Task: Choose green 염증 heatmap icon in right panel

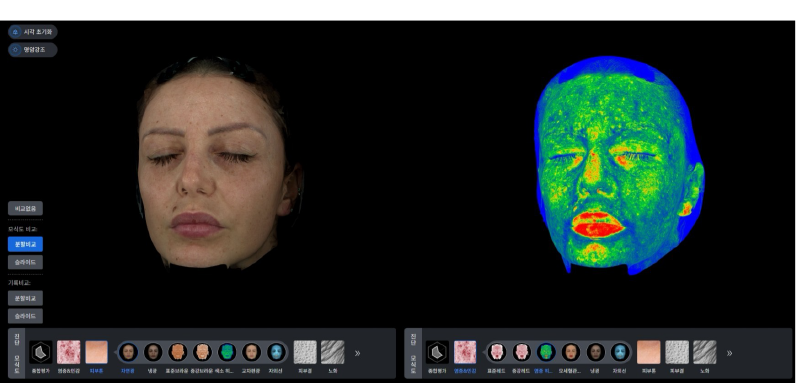Action: point(546,352)
